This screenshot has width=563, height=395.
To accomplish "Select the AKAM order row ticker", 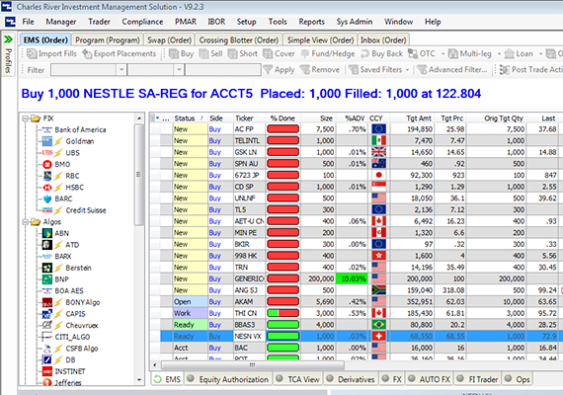I will 244,302.
